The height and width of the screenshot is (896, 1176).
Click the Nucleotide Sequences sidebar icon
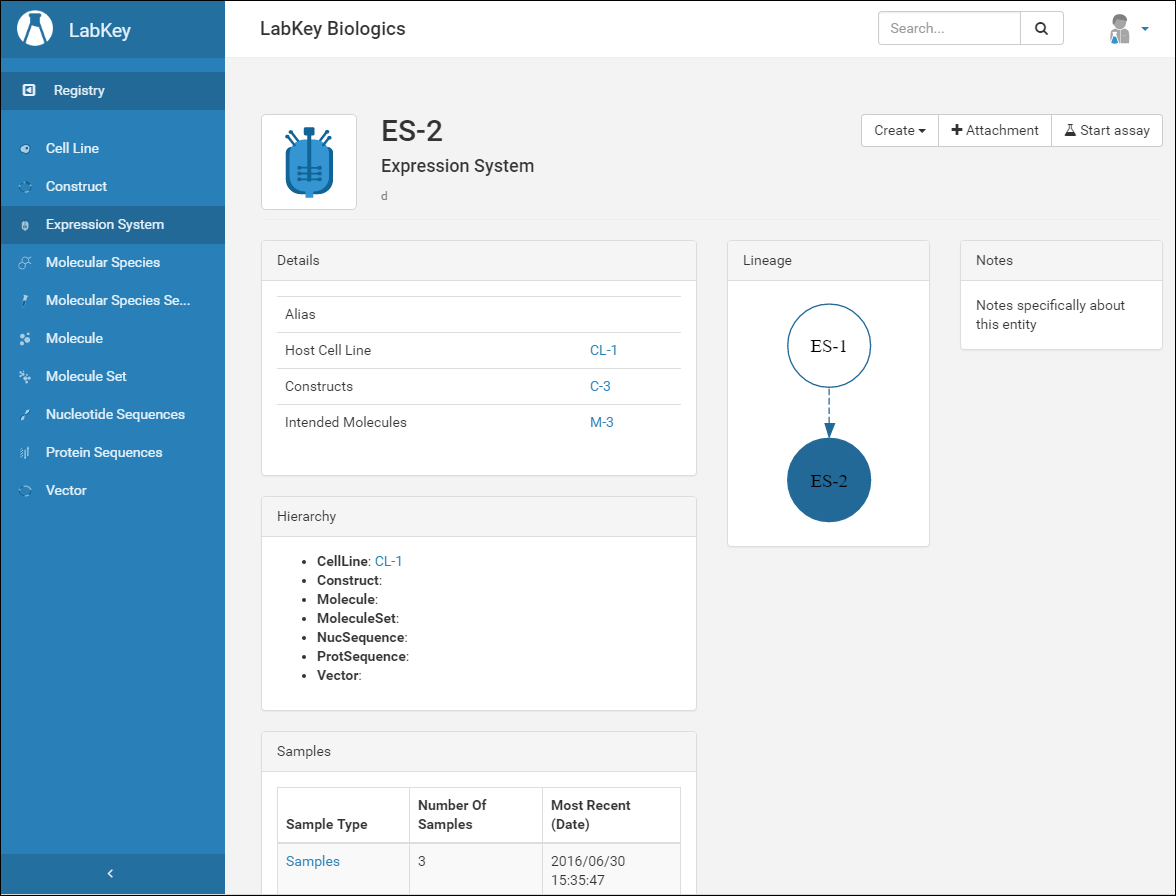coord(26,415)
